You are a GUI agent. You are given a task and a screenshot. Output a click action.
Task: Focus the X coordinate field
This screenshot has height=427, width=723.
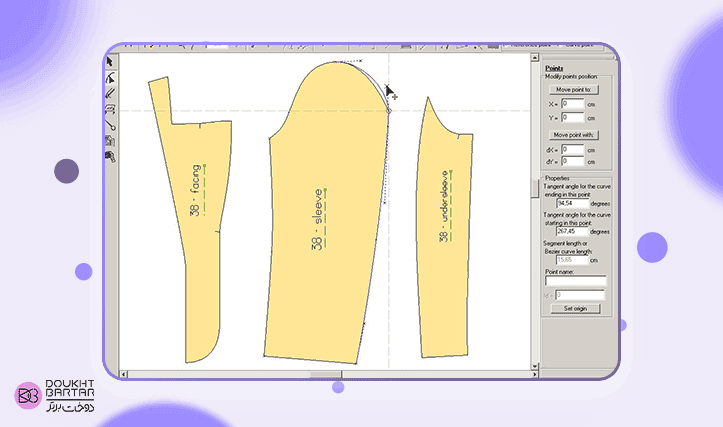click(572, 104)
